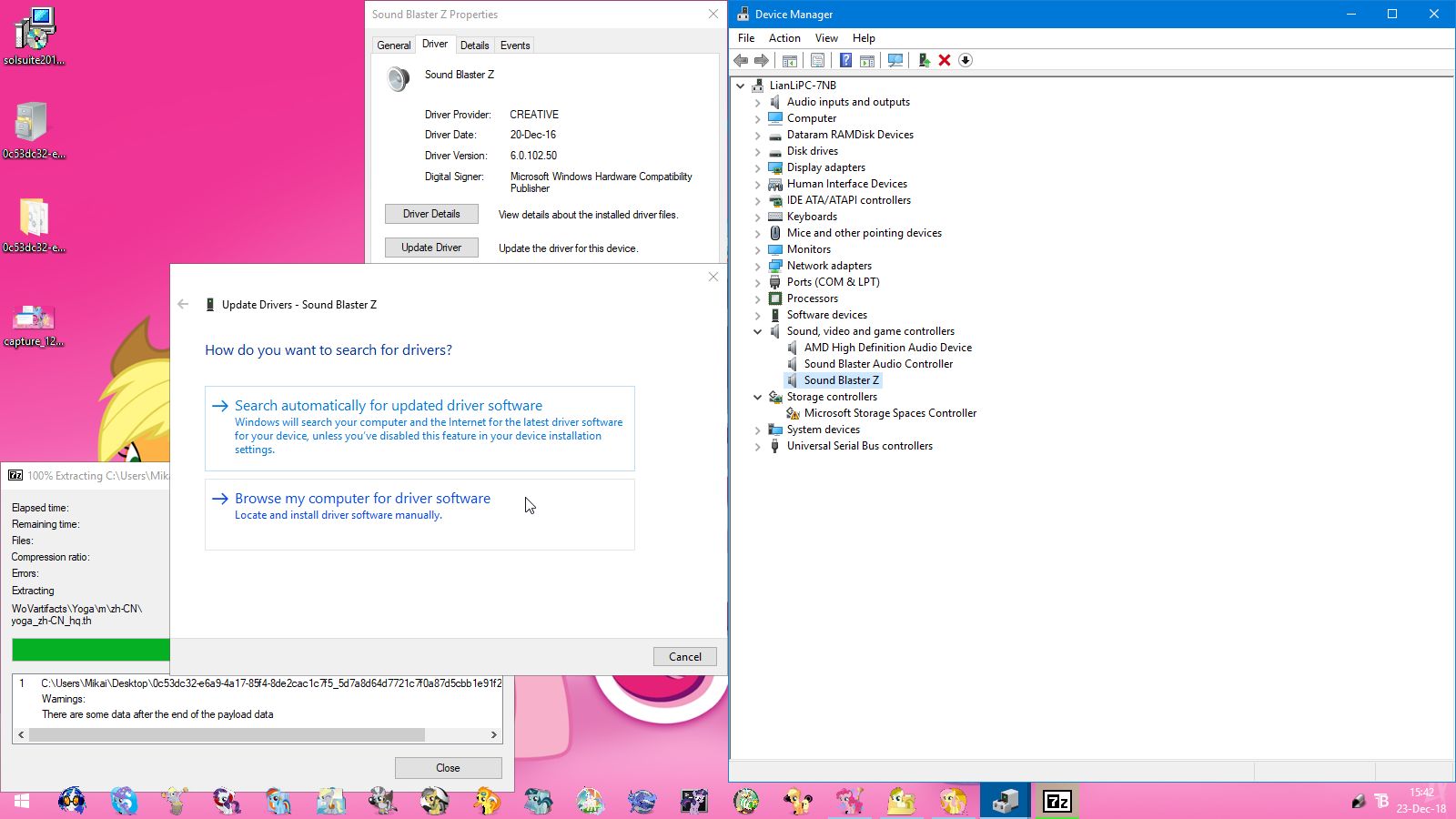
Task: Select AMD High Definition Audio Device
Action: point(888,348)
